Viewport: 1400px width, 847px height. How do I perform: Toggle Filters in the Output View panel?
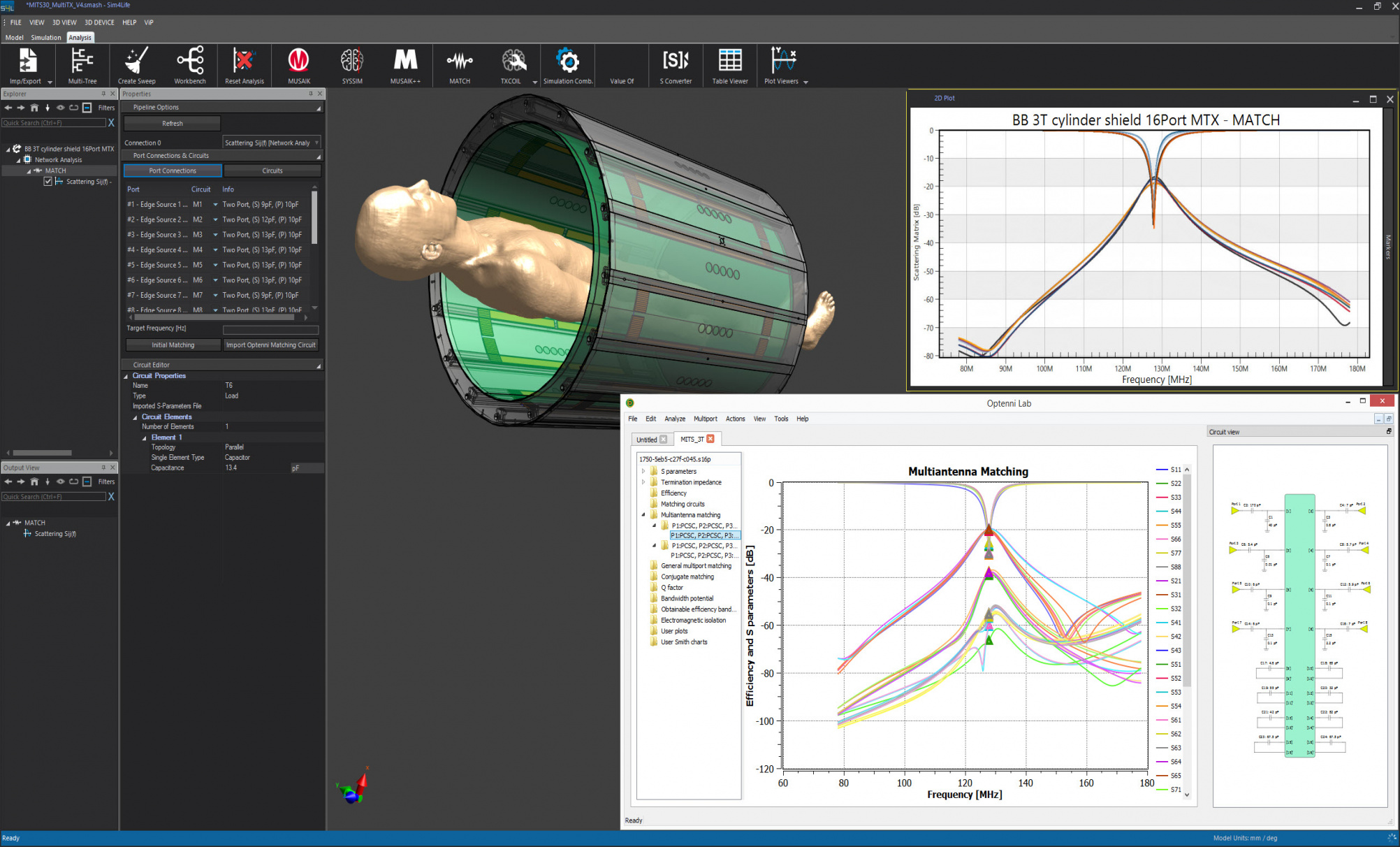coord(105,482)
